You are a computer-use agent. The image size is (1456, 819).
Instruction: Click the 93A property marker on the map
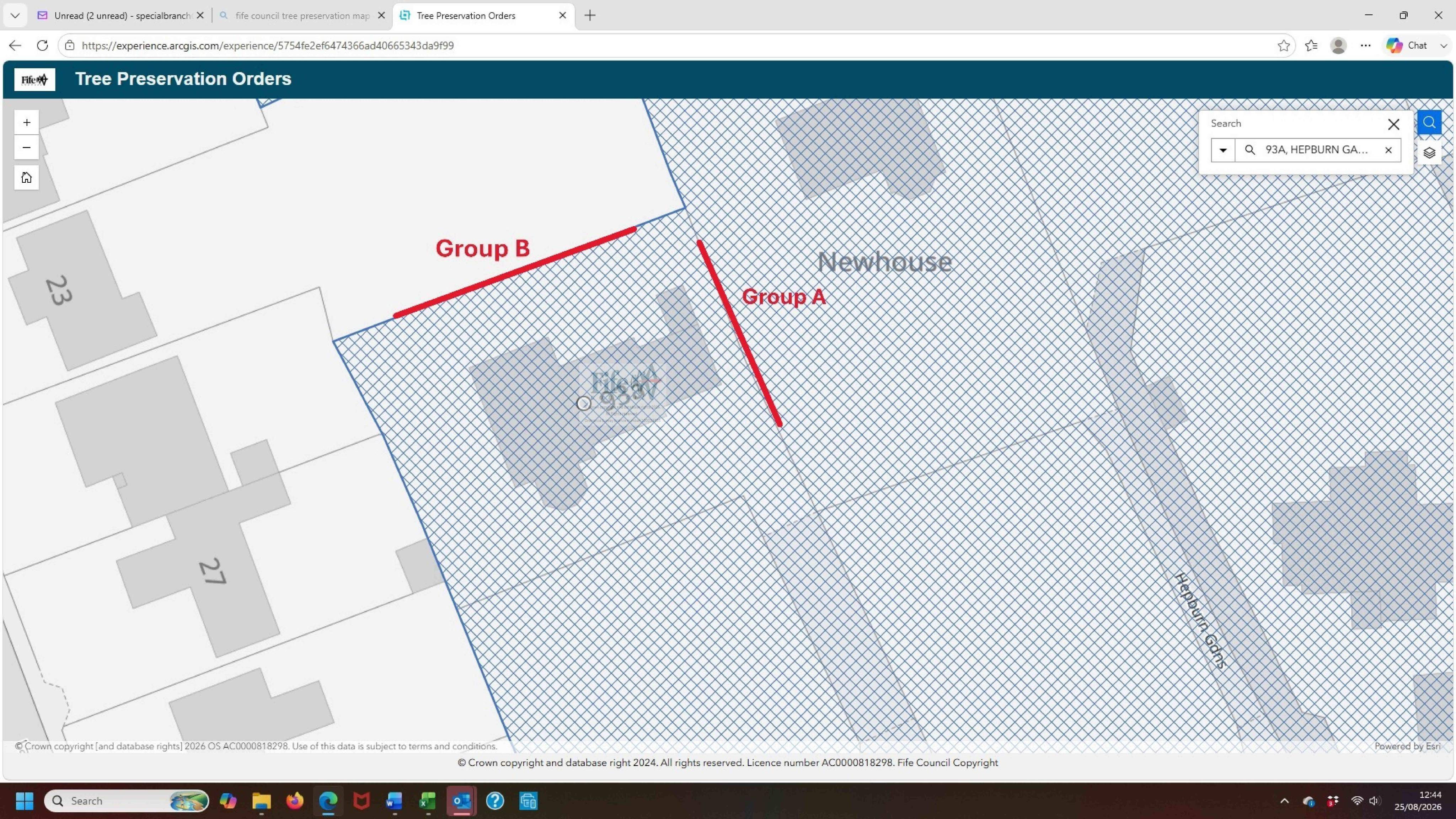point(584,403)
